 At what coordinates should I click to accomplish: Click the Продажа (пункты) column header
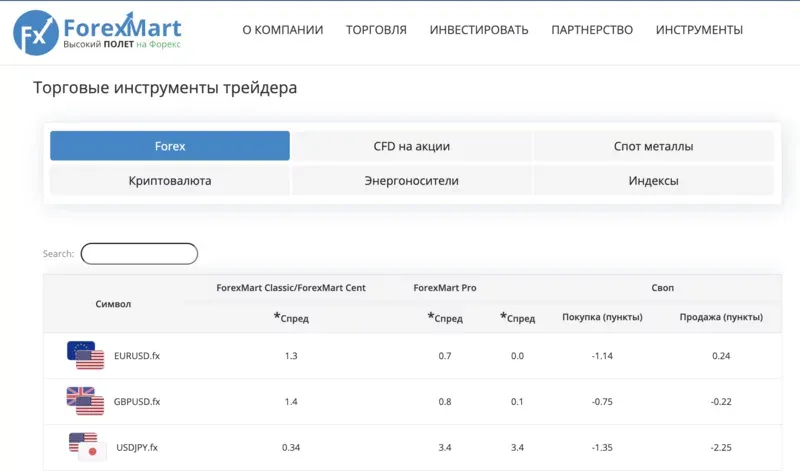point(721,317)
